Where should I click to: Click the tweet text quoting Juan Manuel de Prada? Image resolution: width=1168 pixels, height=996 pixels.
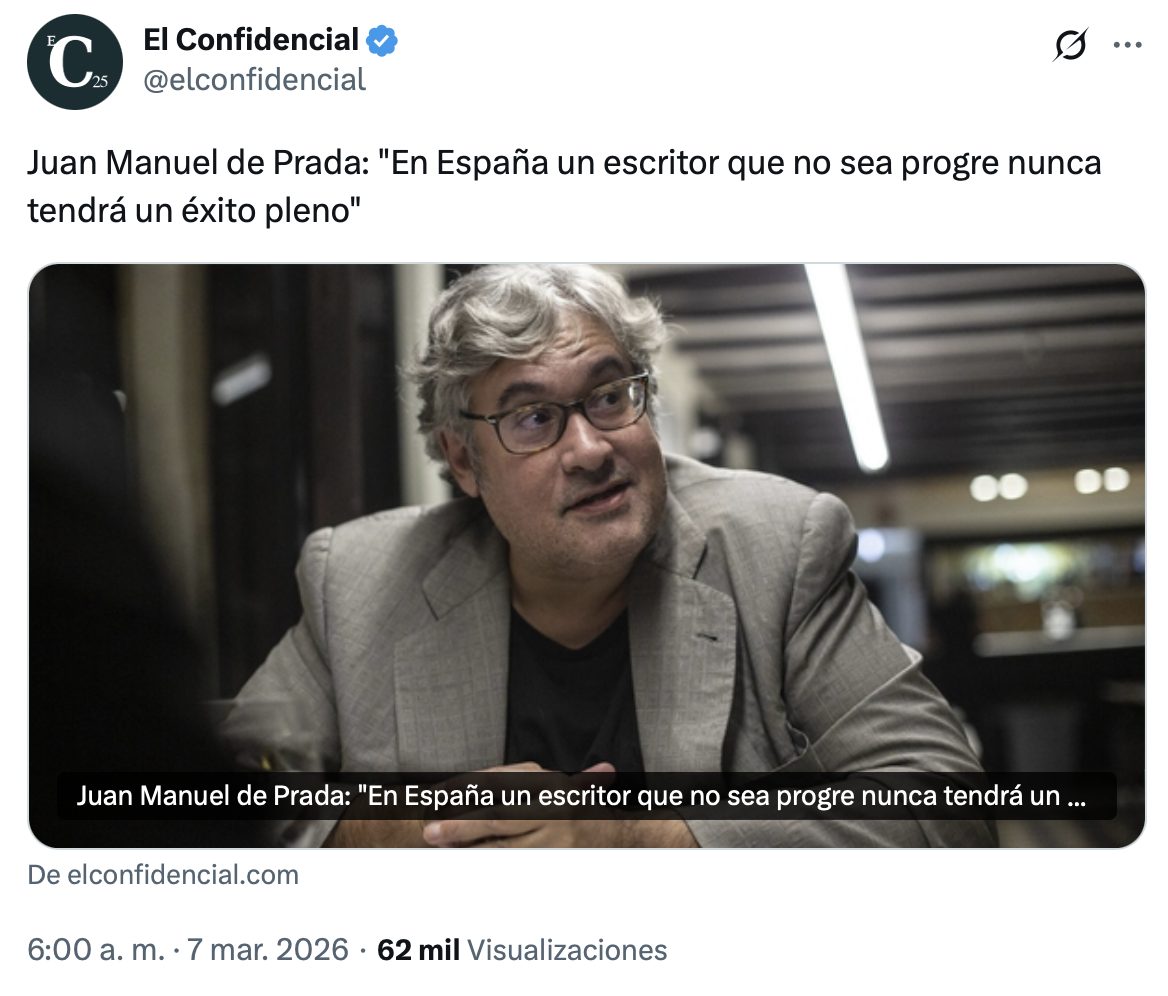coord(564,186)
